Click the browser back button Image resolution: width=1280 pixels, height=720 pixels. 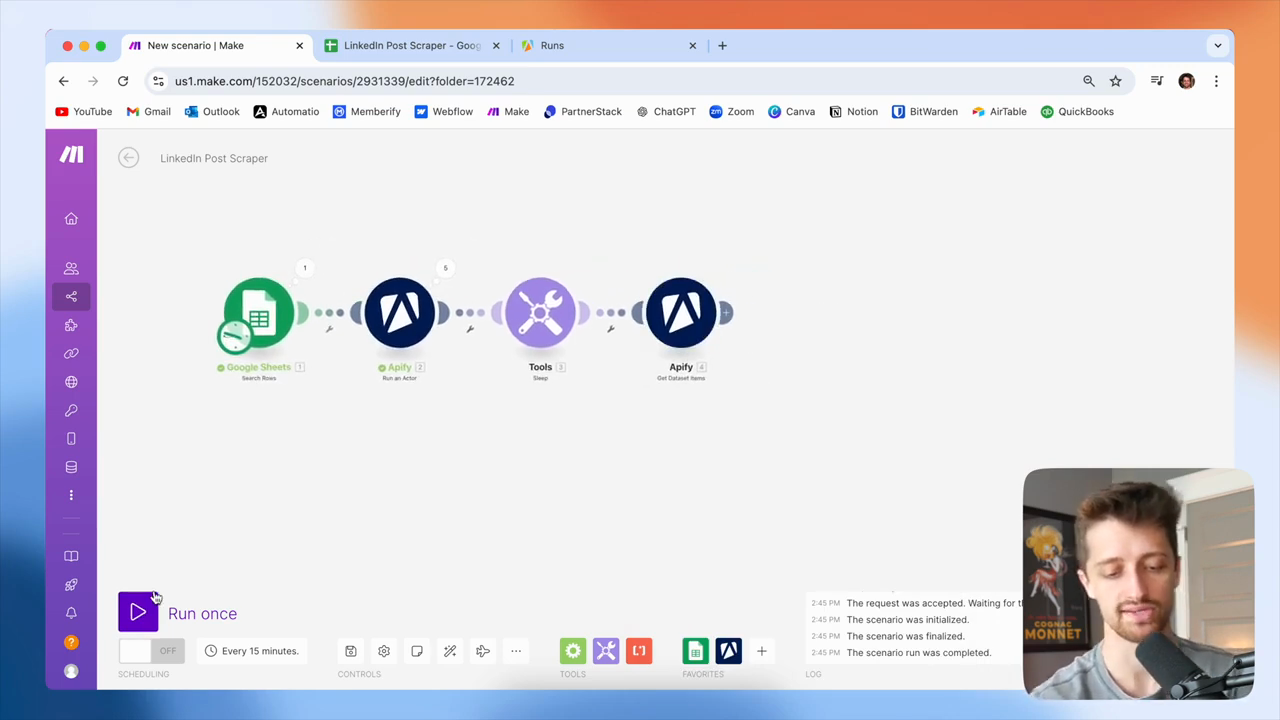point(64,81)
